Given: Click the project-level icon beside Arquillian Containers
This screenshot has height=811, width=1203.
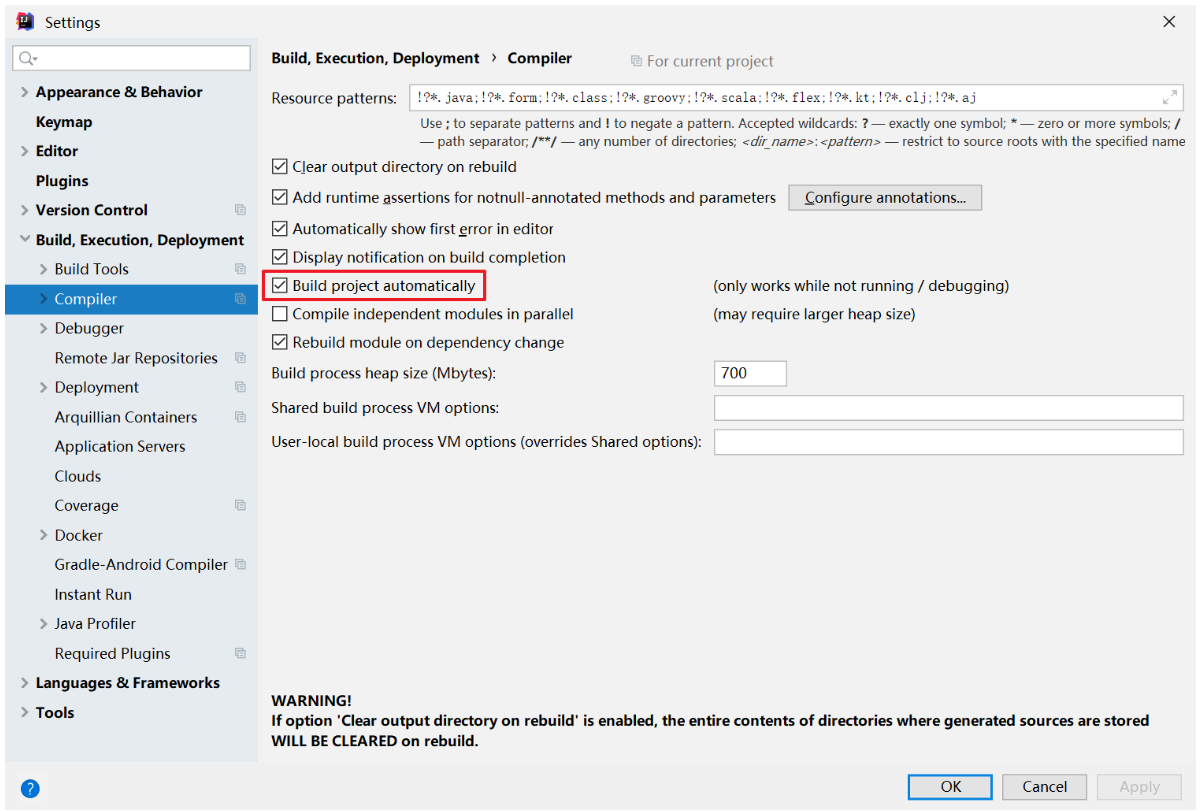Looking at the screenshot, I should coord(240,417).
